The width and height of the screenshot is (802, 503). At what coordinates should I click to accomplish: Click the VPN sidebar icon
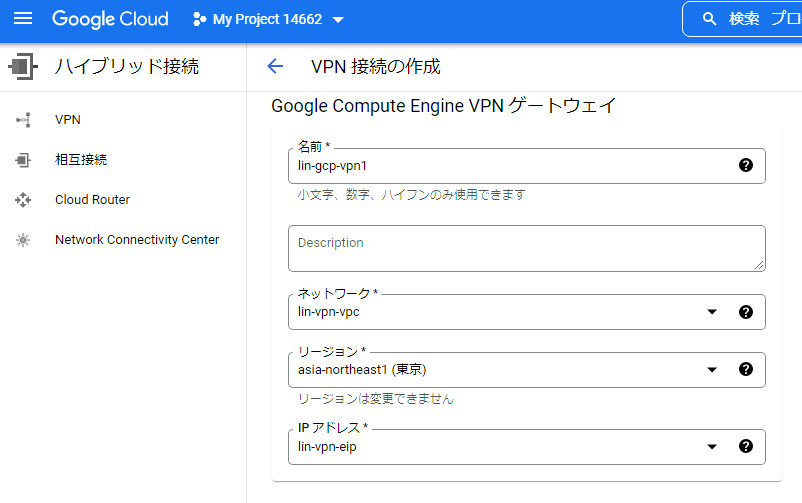tap(23, 120)
